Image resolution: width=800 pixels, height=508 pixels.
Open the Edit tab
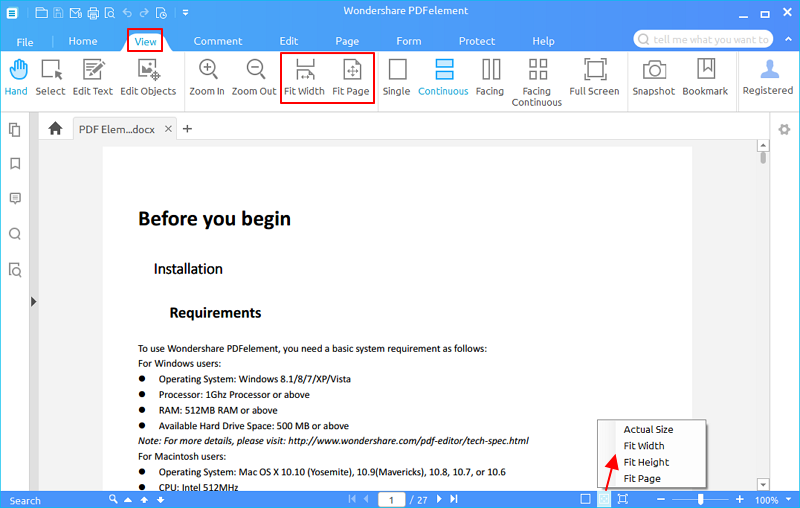289,41
